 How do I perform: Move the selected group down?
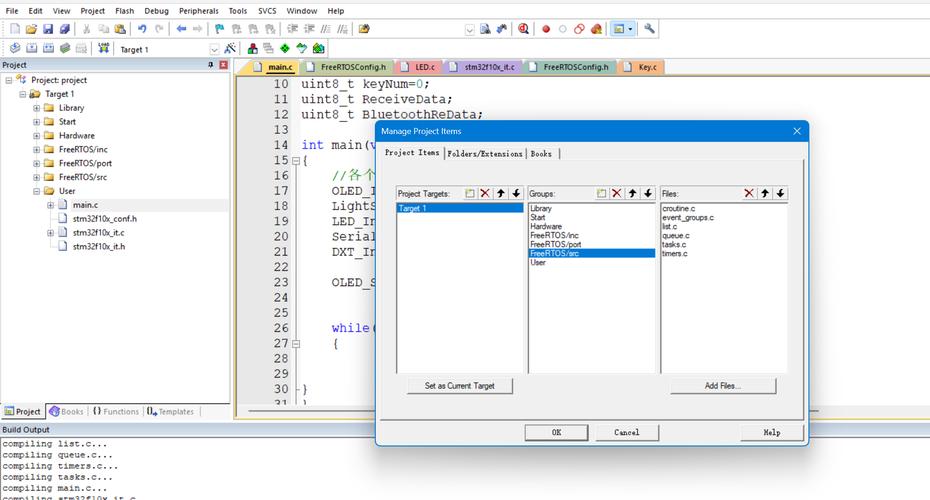pyautogui.click(x=648, y=193)
